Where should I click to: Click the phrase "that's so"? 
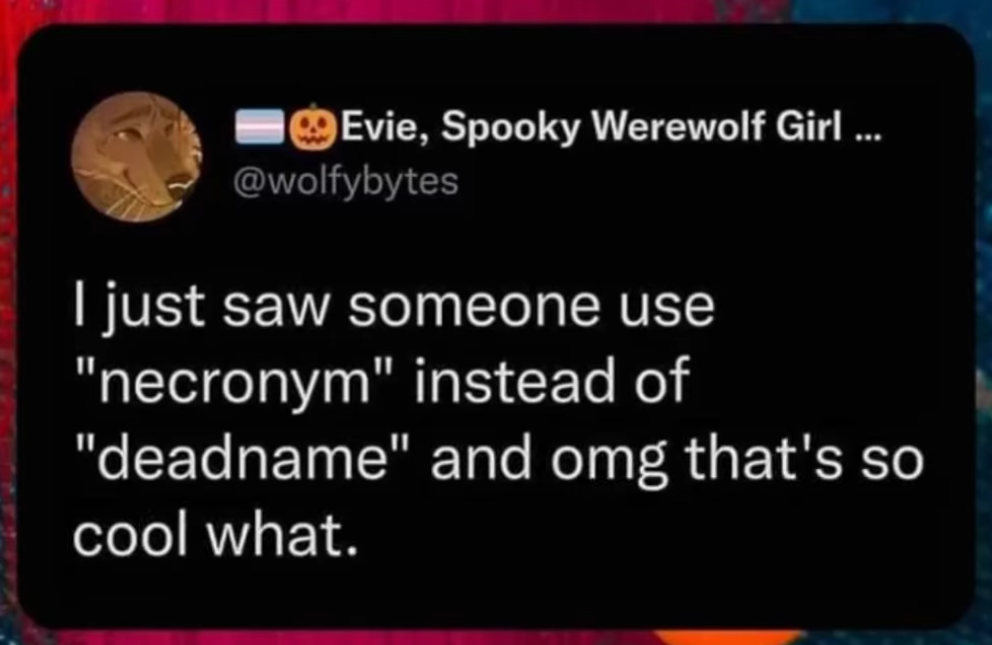[x=805, y=458]
